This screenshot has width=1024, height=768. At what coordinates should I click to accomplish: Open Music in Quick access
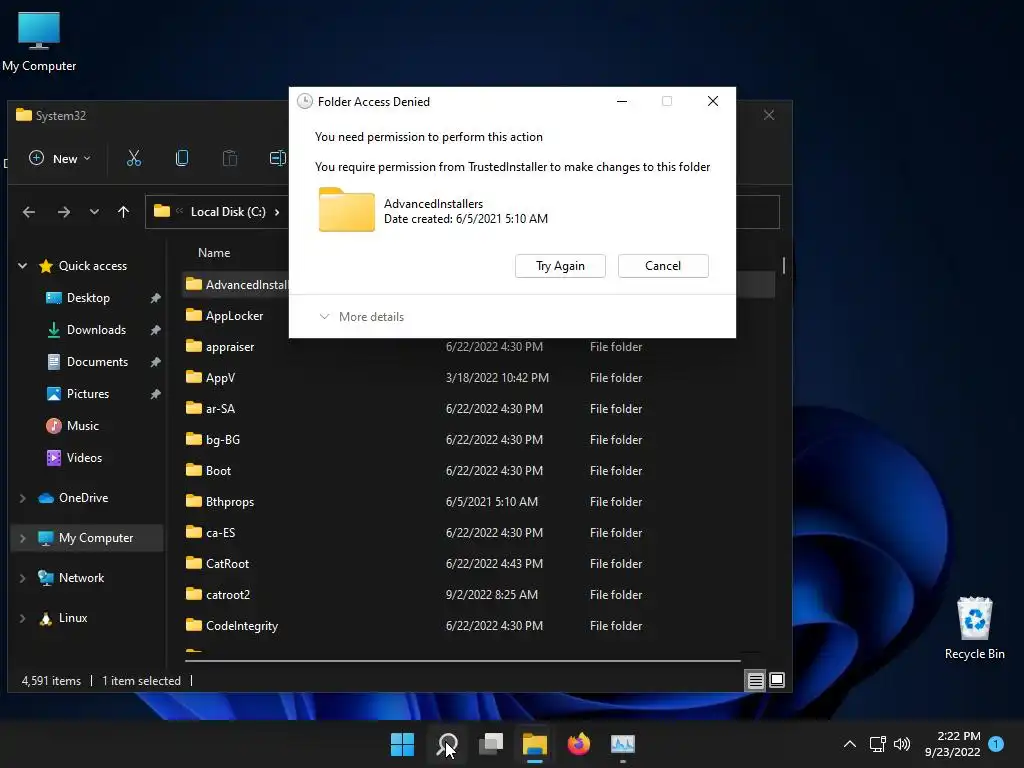click(x=82, y=426)
